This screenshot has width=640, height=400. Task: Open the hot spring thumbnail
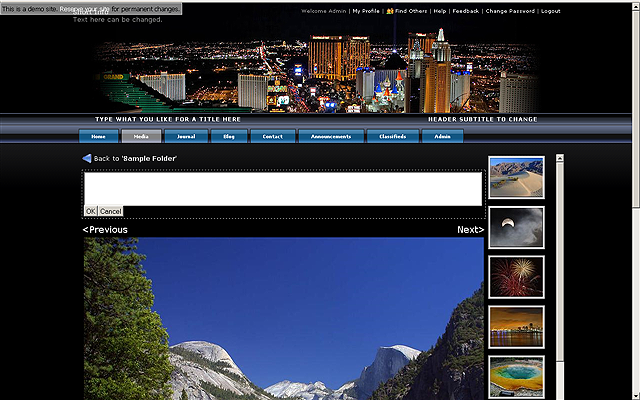click(x=516, y=375)
